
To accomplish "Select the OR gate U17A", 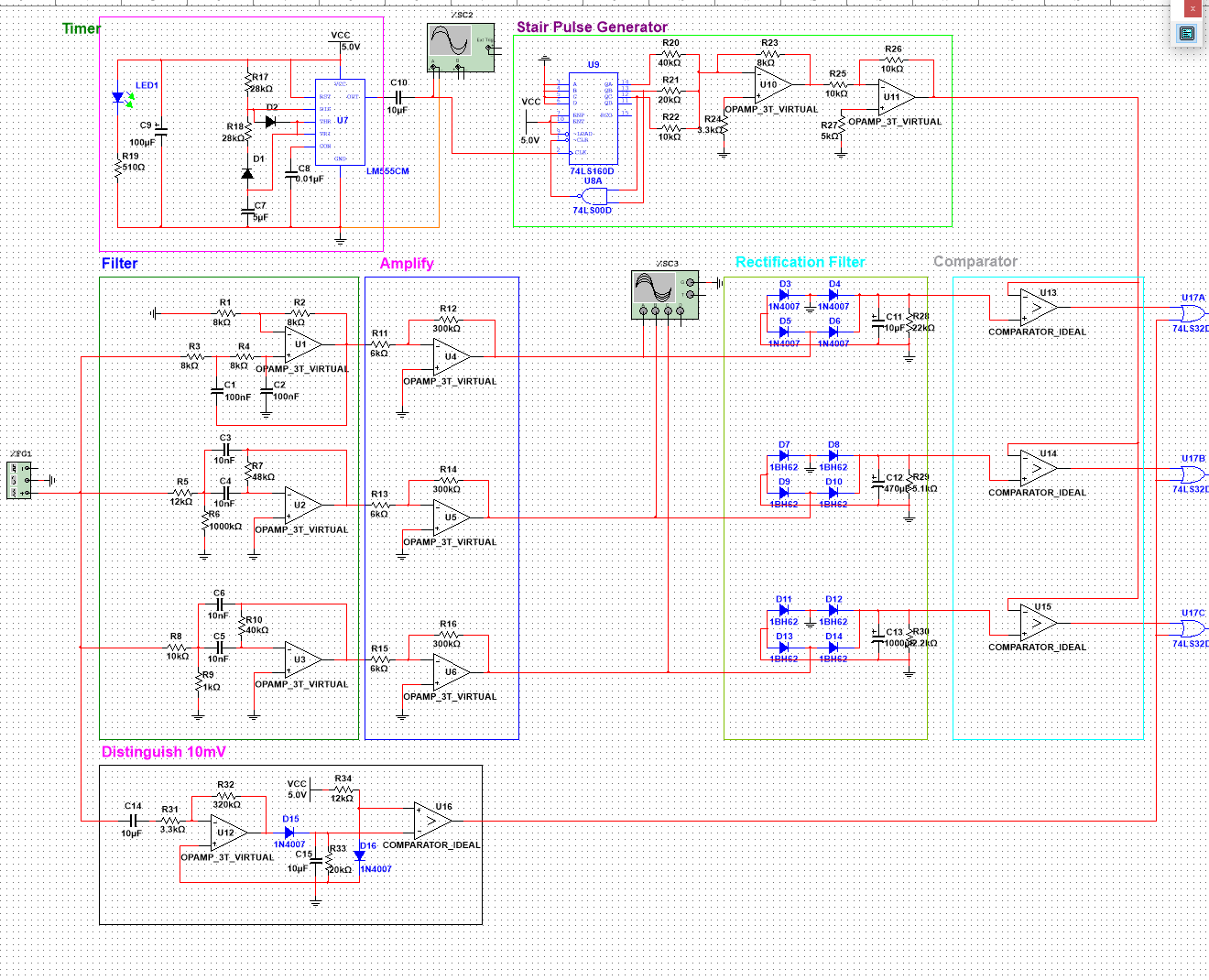I will (1193, 313).
